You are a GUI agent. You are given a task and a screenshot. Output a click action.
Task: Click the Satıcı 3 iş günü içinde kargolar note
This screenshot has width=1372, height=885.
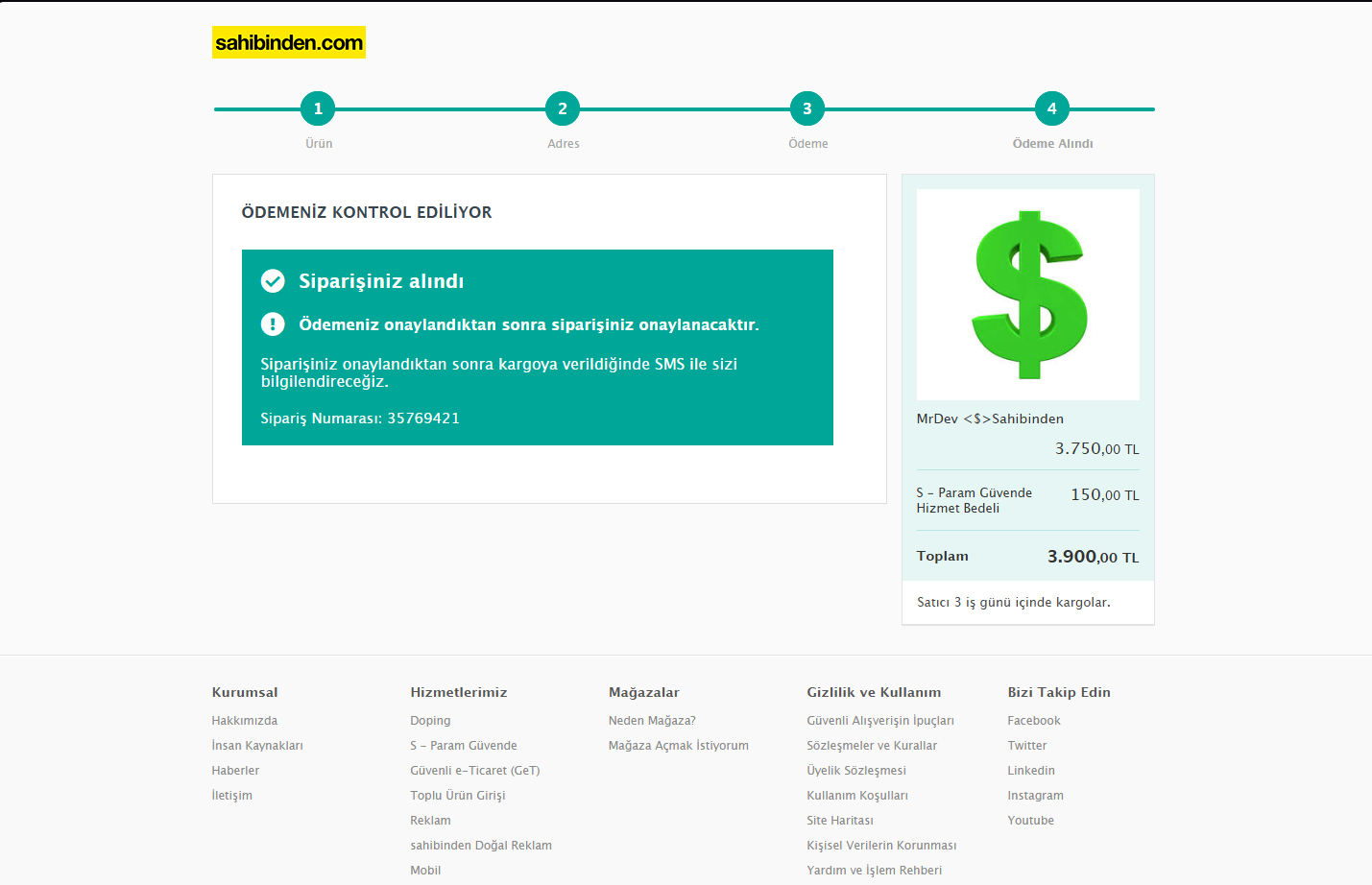click(x=1014, y=602)
